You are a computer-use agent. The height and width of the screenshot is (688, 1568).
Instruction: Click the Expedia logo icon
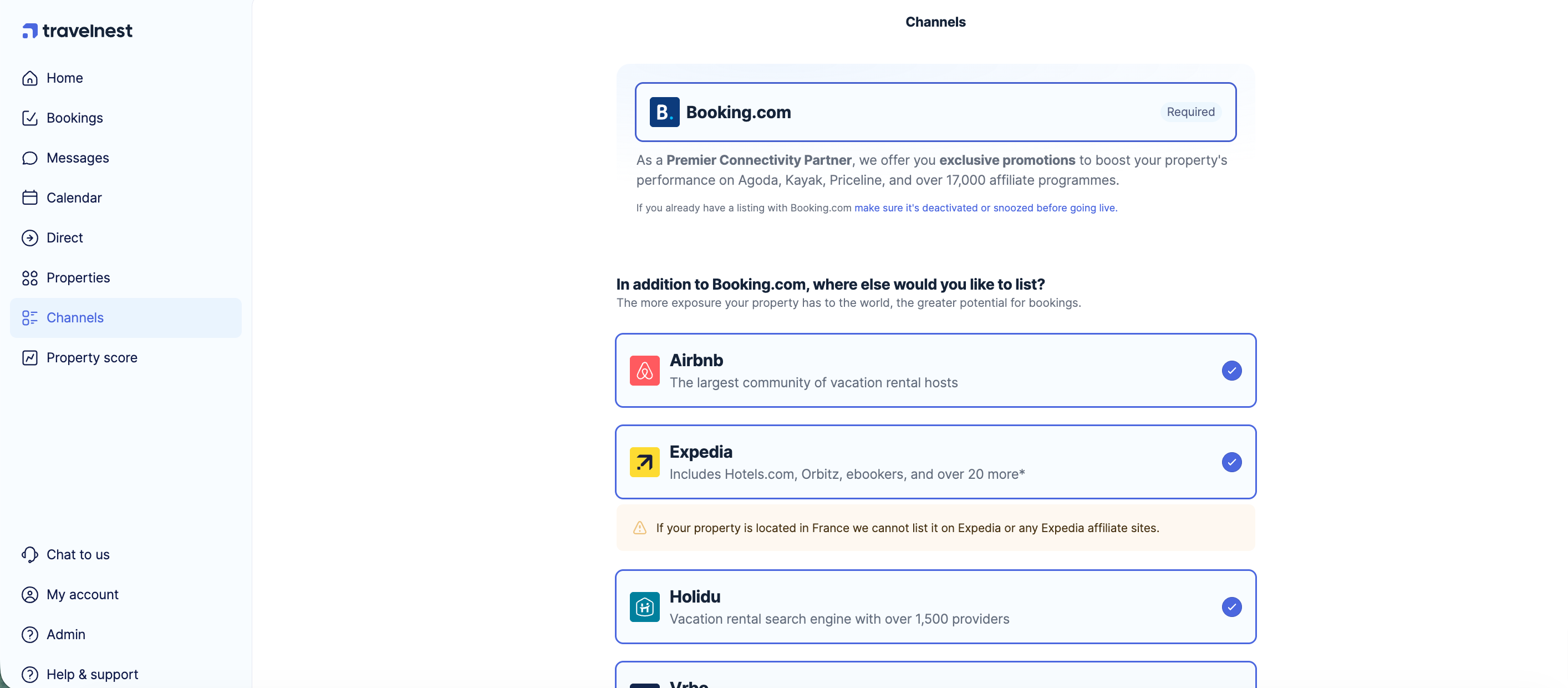point(644,462)
